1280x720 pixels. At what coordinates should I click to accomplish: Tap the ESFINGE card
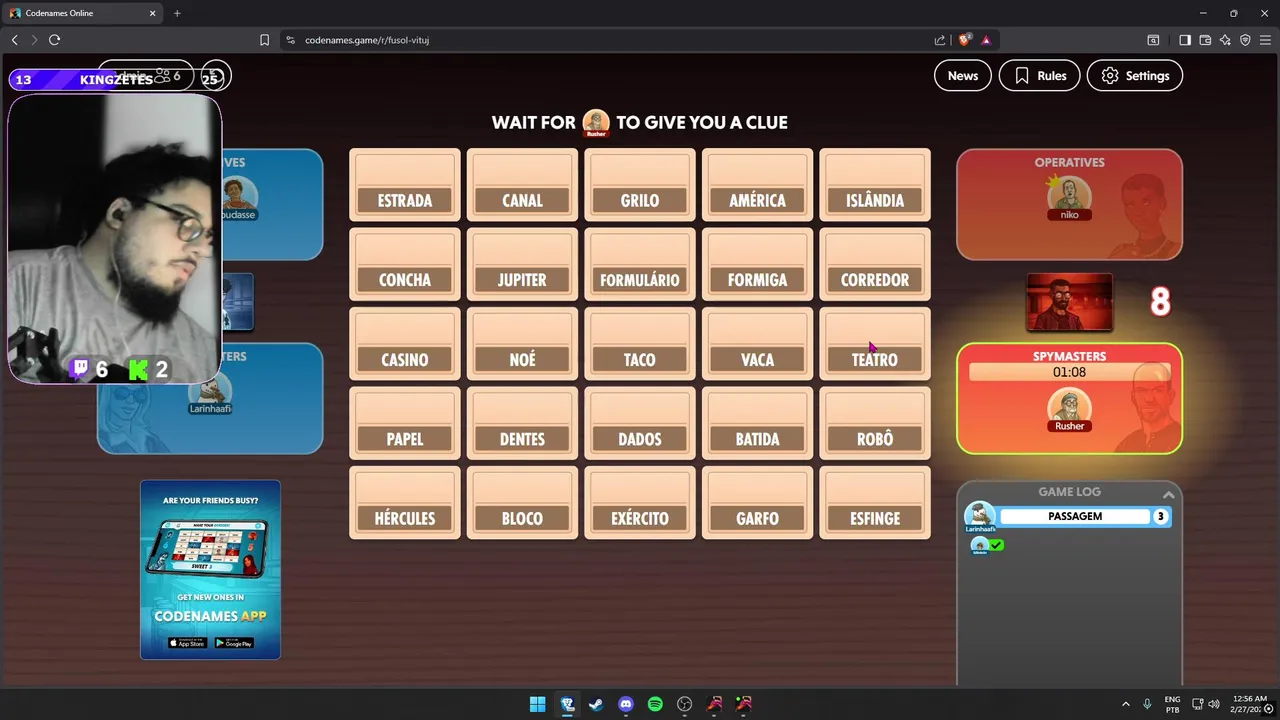[x=875, y=503]
